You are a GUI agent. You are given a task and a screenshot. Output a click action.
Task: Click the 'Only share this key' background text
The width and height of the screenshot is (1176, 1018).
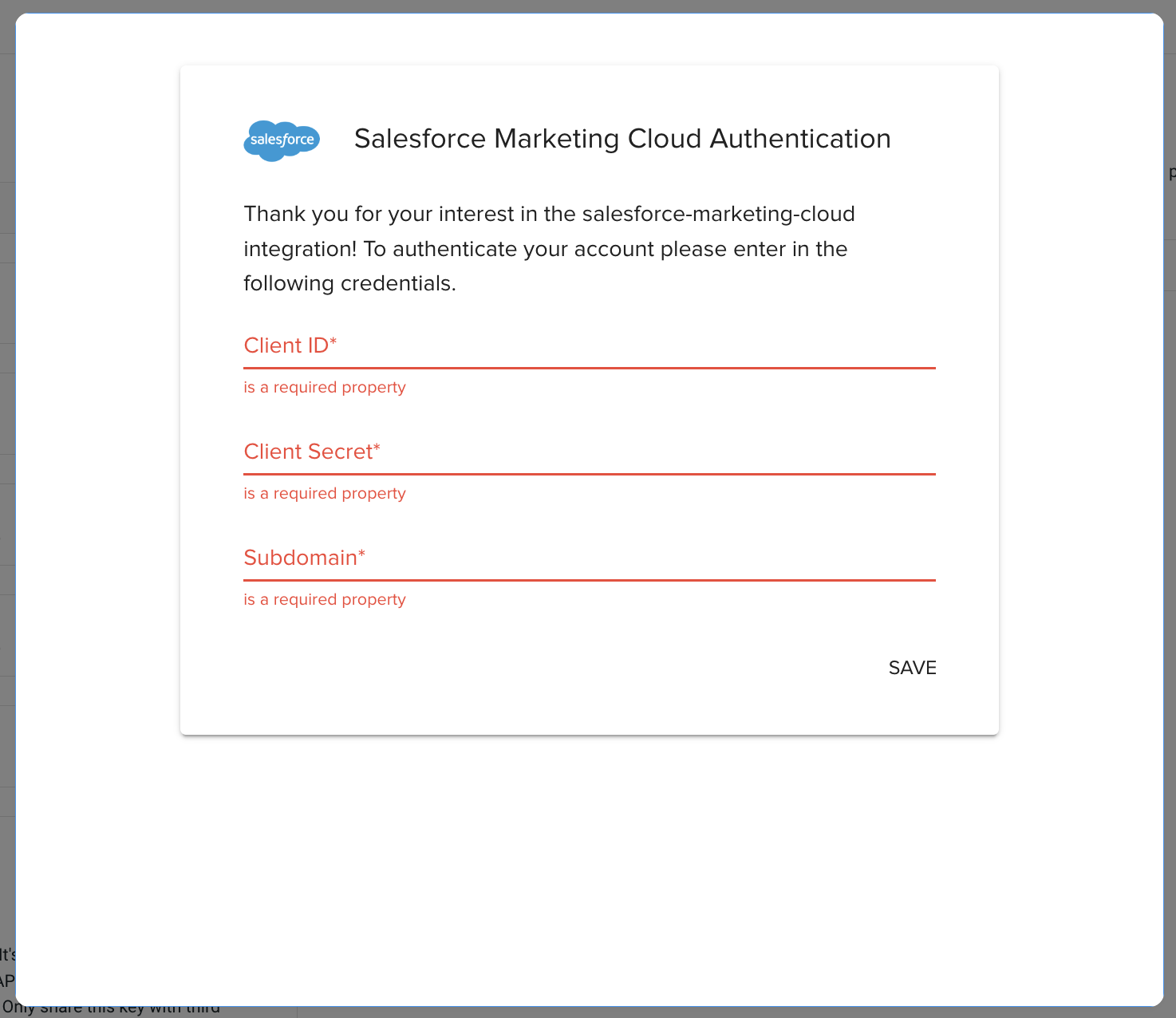pos(112,1010)
